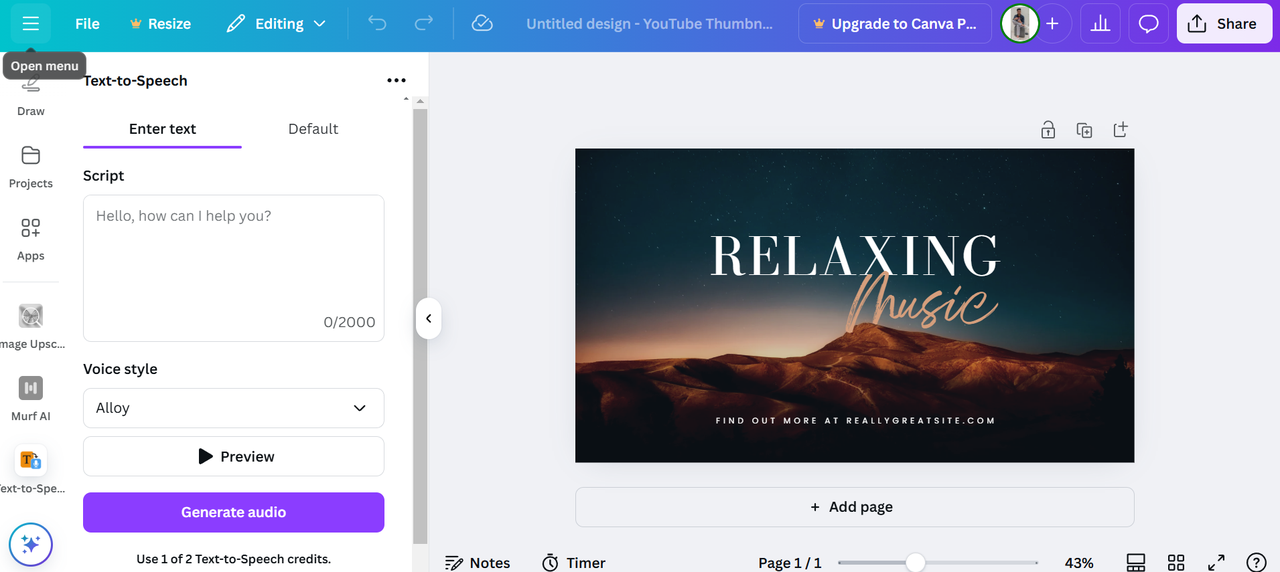Image resolution: width=1280 pixels, height=572 pixels.
Task: Open the analytics chart icon
Action: [x=1100, y=23]
